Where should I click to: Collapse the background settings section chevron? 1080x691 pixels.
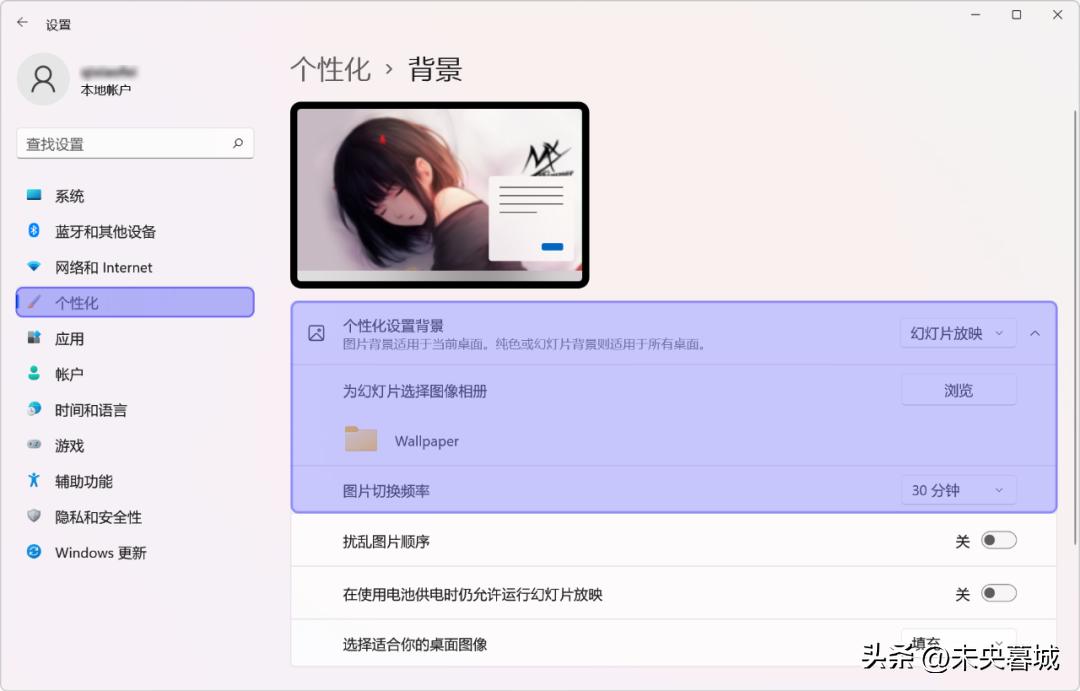click(1035, 333)
